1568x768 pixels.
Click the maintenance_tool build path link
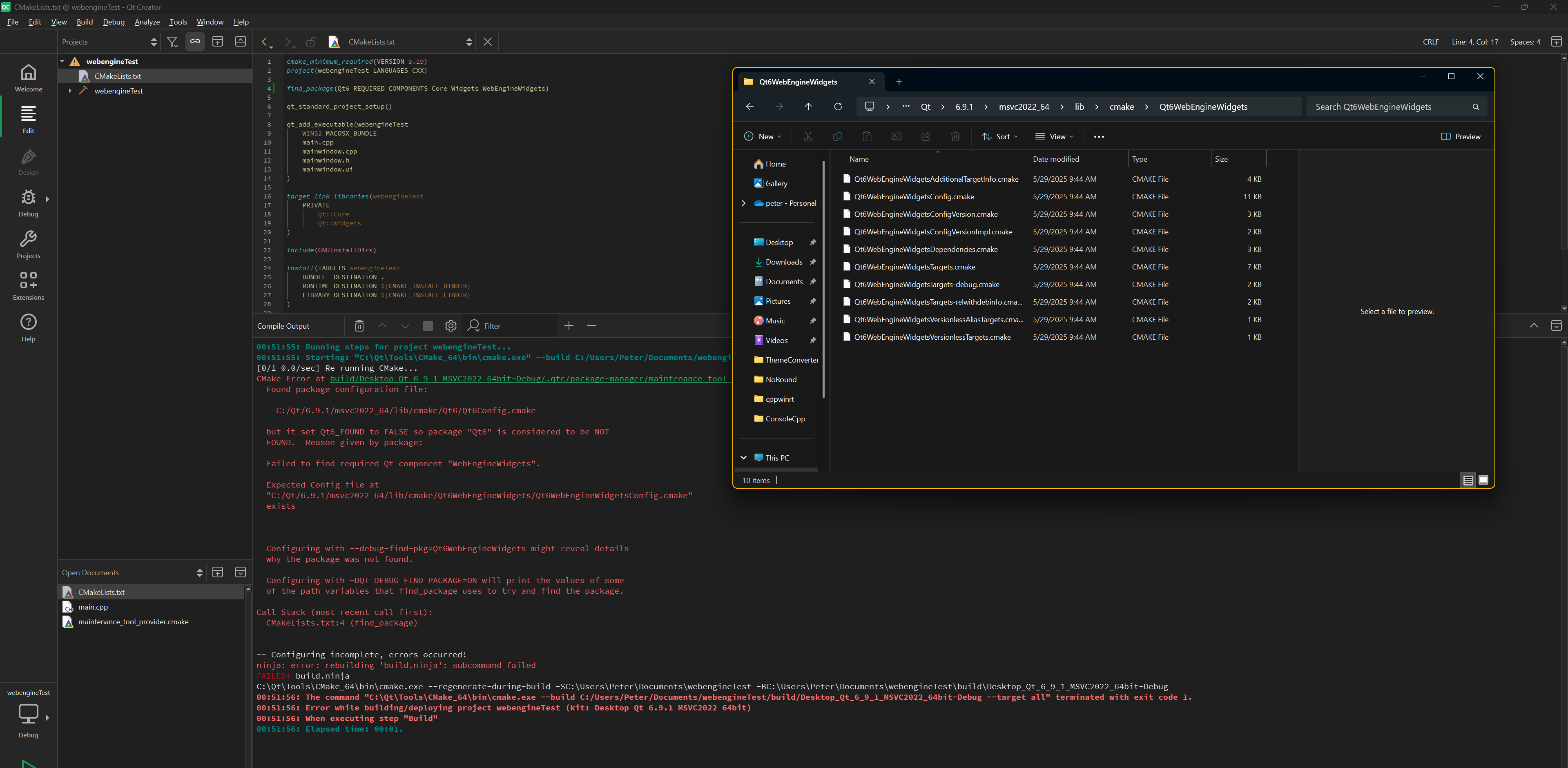(x=527, y=378)
